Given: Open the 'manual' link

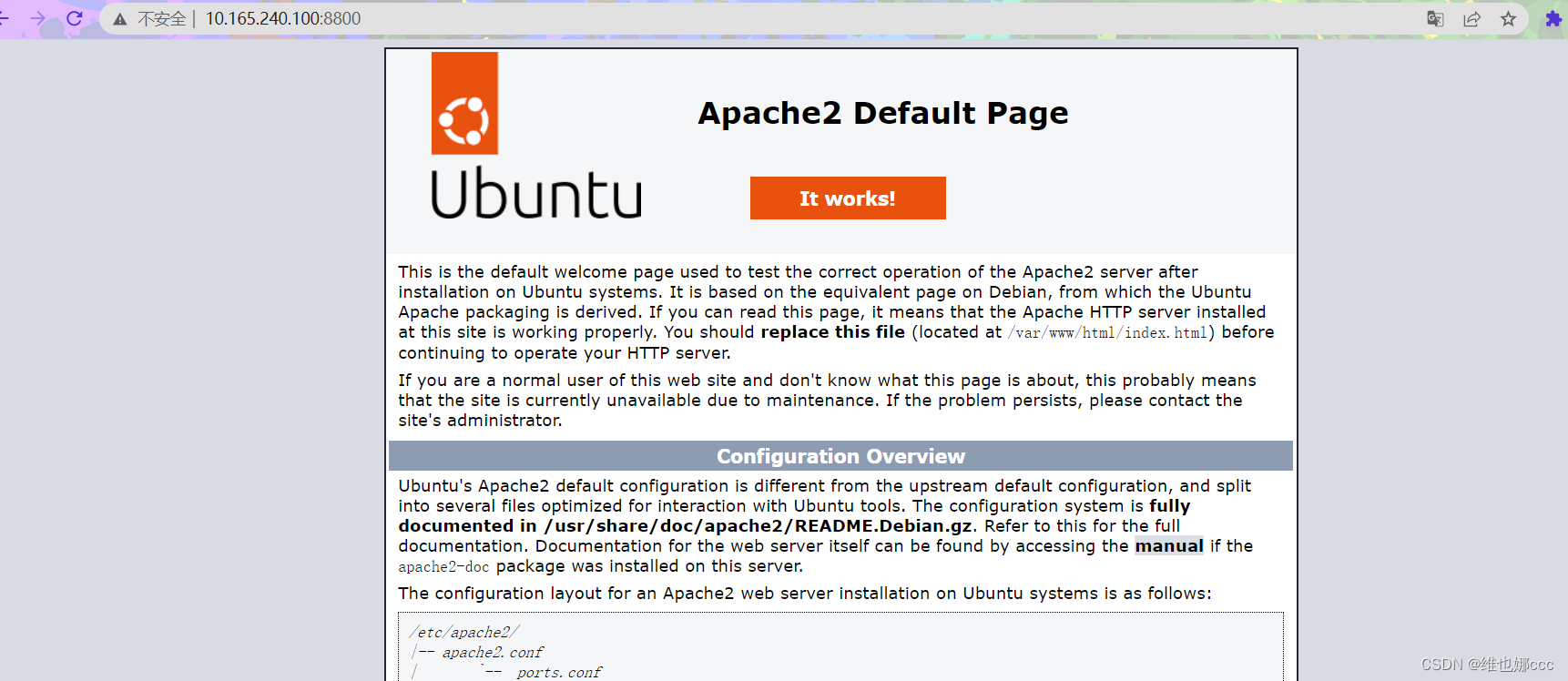Looking at the screenshot, I should [x=1169, y=546].
